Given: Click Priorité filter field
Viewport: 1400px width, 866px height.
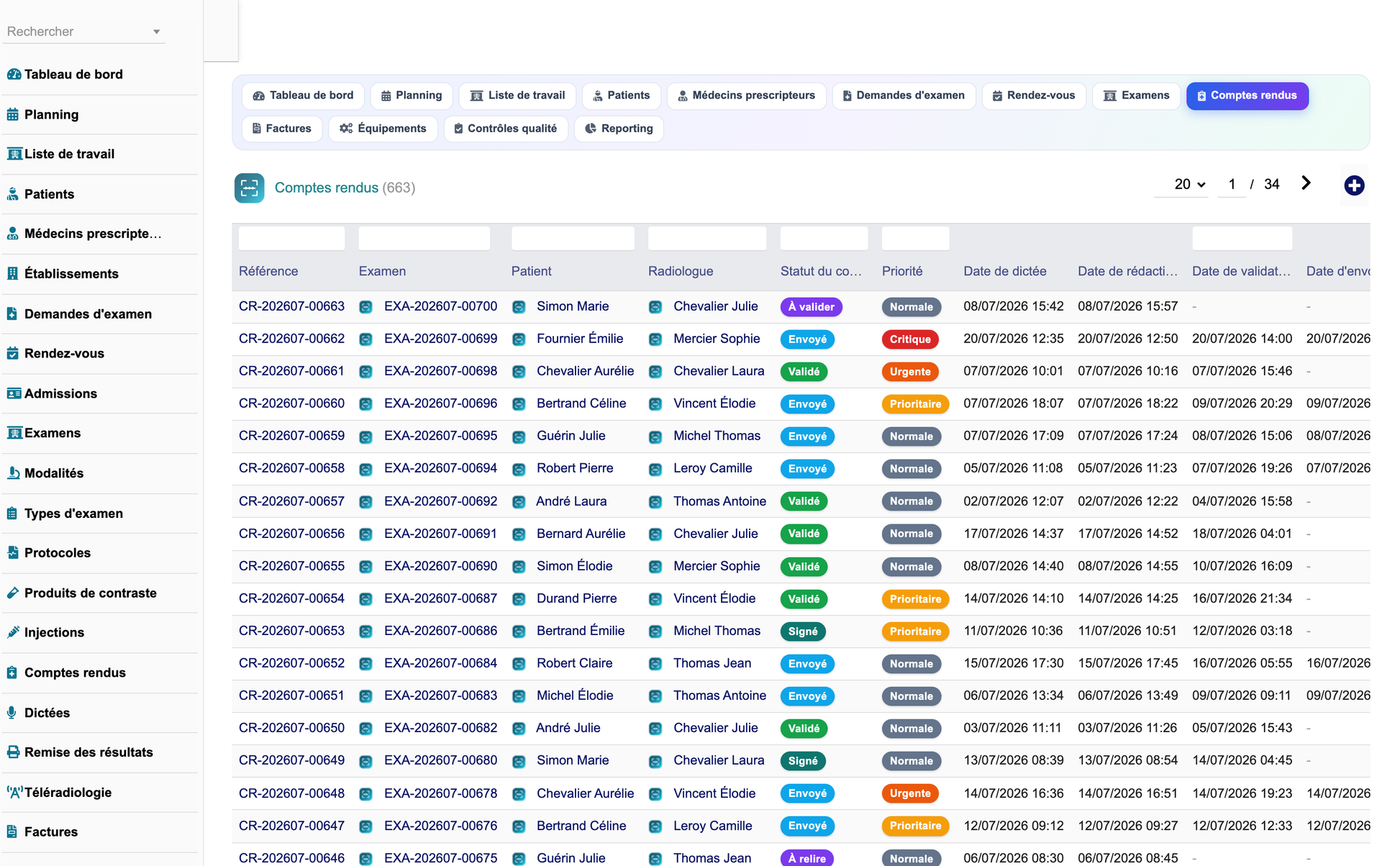Looking at the screenshot, I should (915, 238).
